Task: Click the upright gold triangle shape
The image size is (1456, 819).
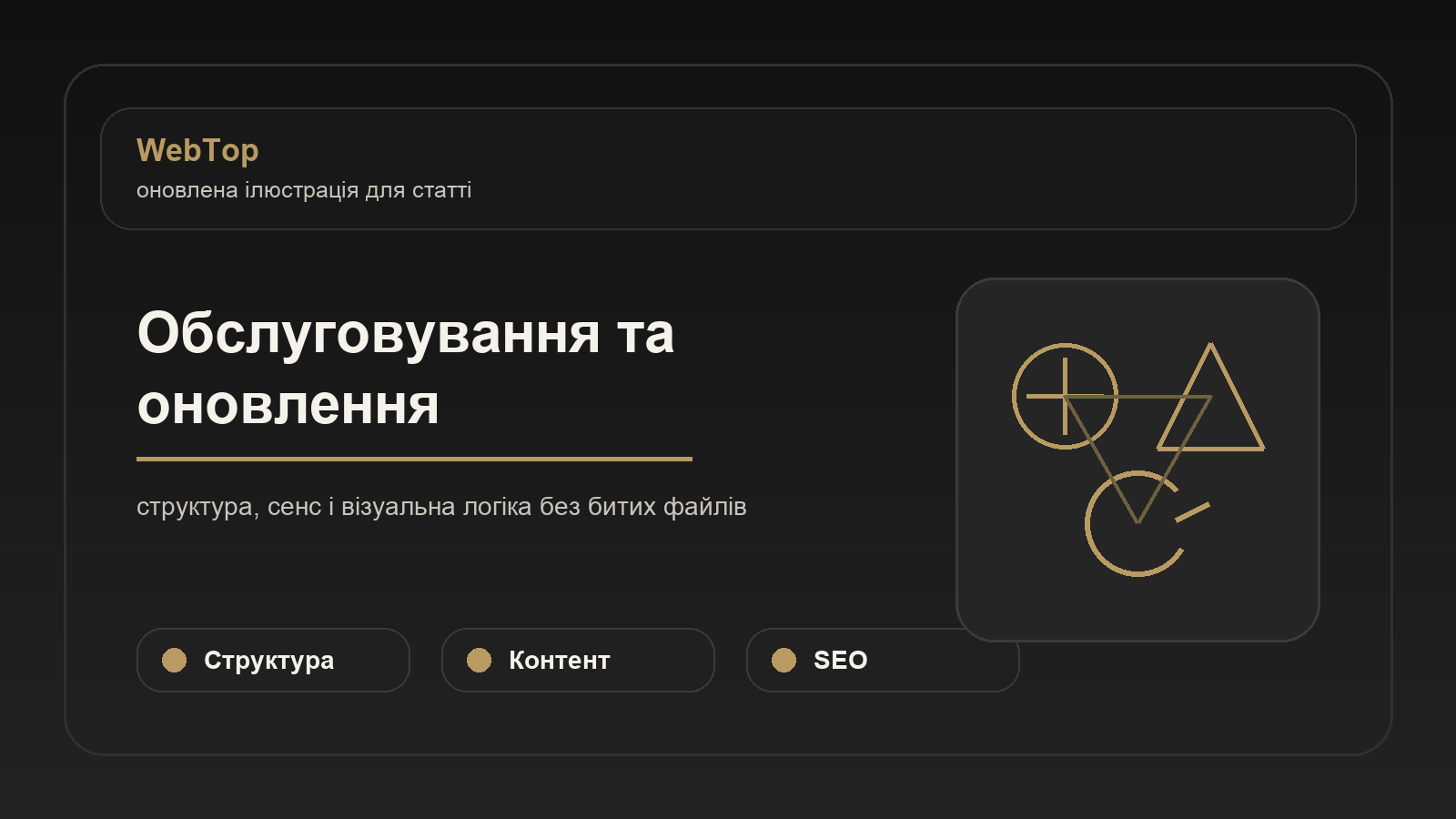Action: 1210,397
